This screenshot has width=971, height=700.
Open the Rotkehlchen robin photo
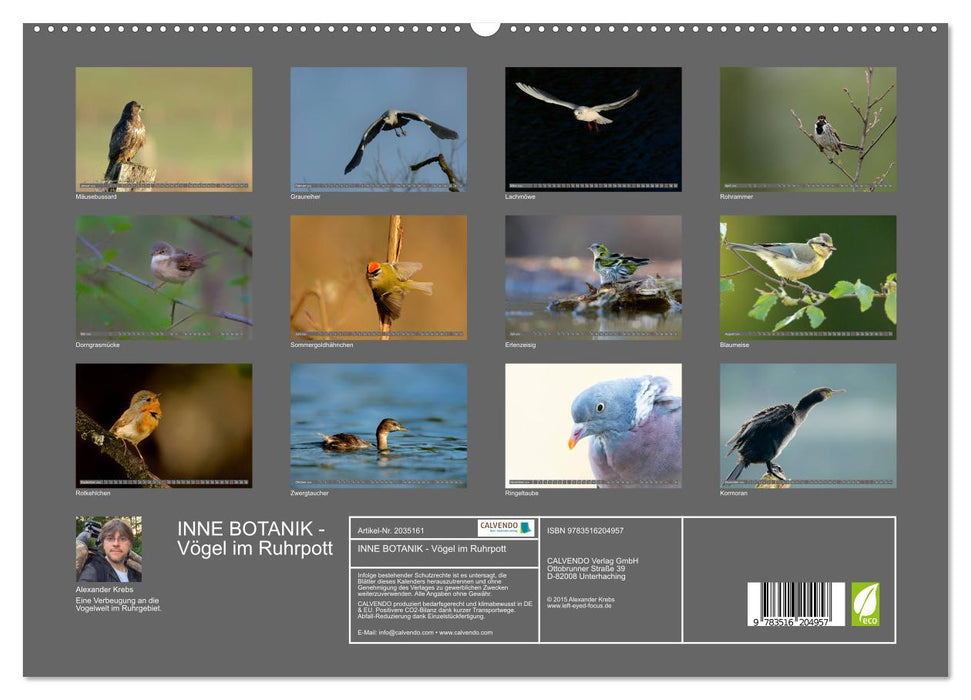click(164, 425)
